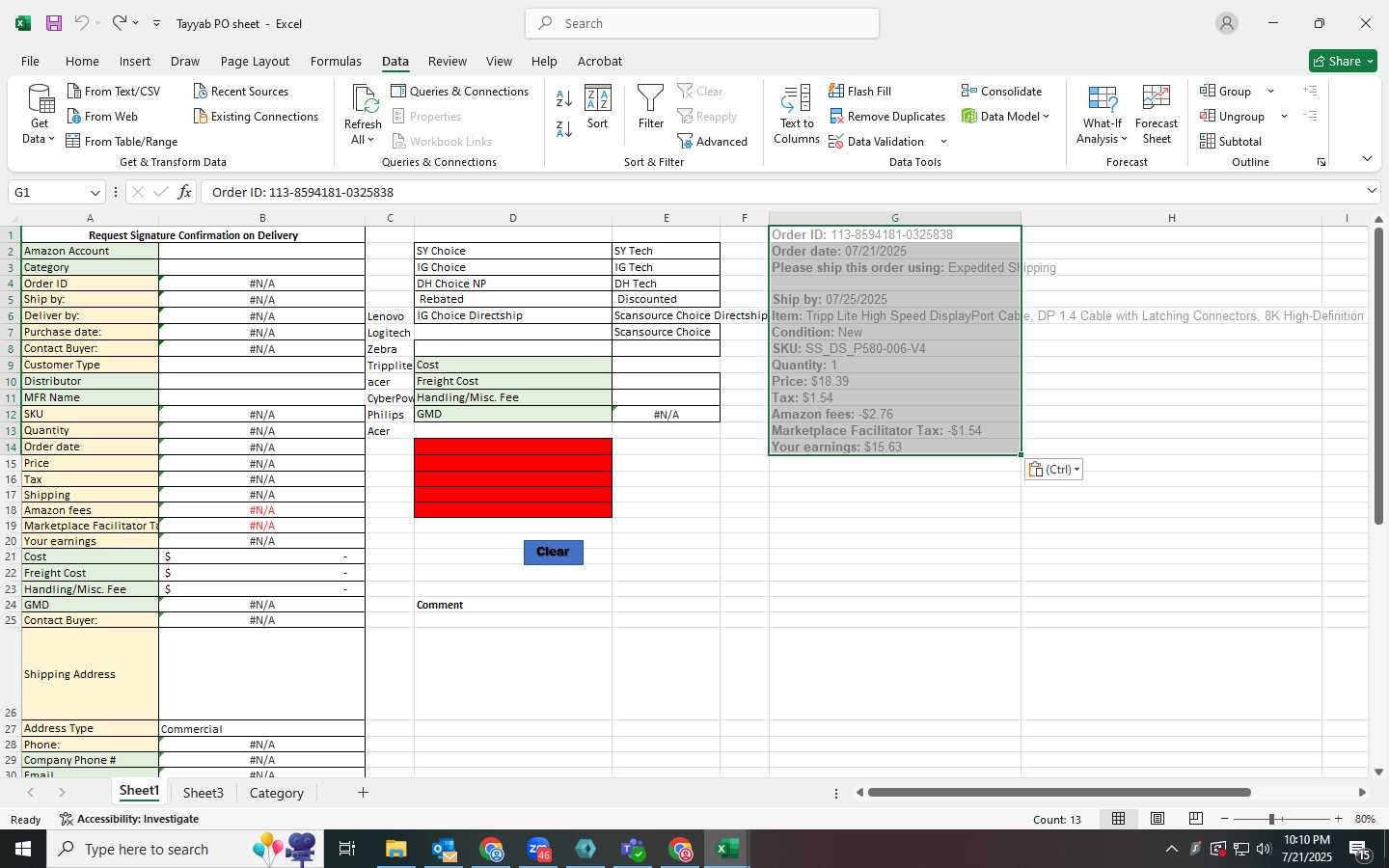Sort Z to A descending
Image resolution: width=1389 pixels, height=868 pixels.
[x=564, y=128]
